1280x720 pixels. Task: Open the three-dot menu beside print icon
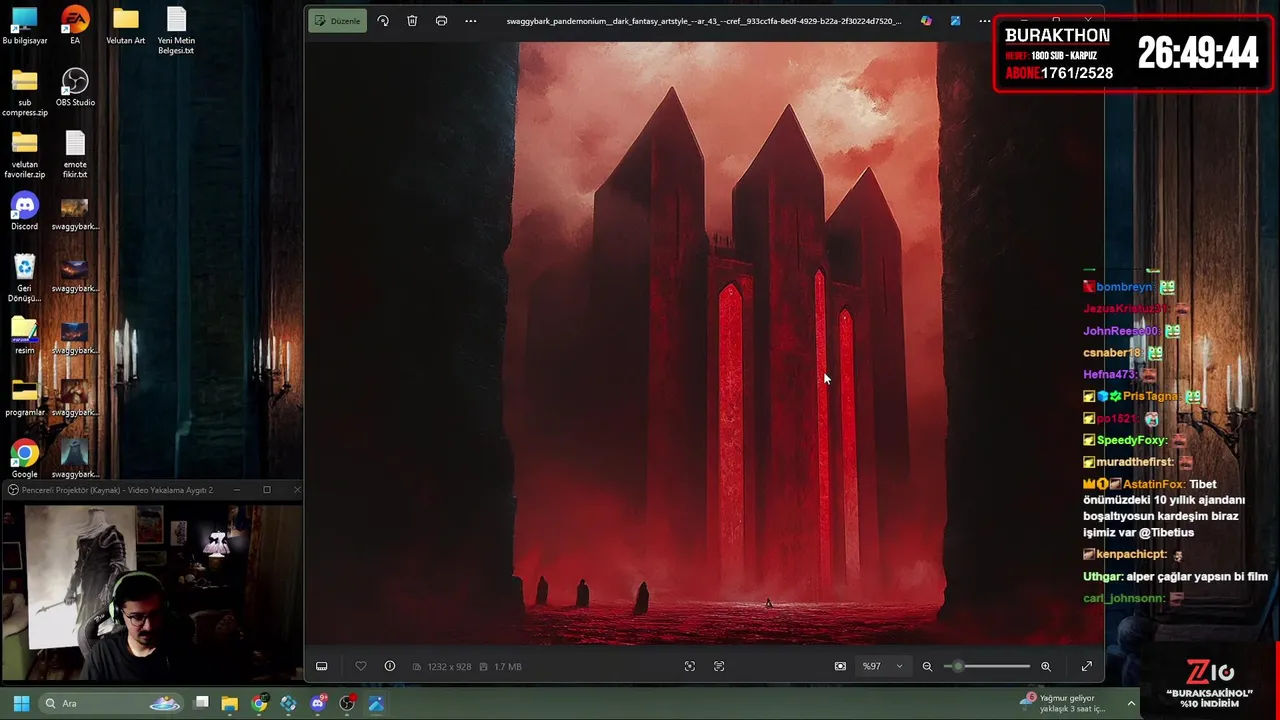(471, 21)
